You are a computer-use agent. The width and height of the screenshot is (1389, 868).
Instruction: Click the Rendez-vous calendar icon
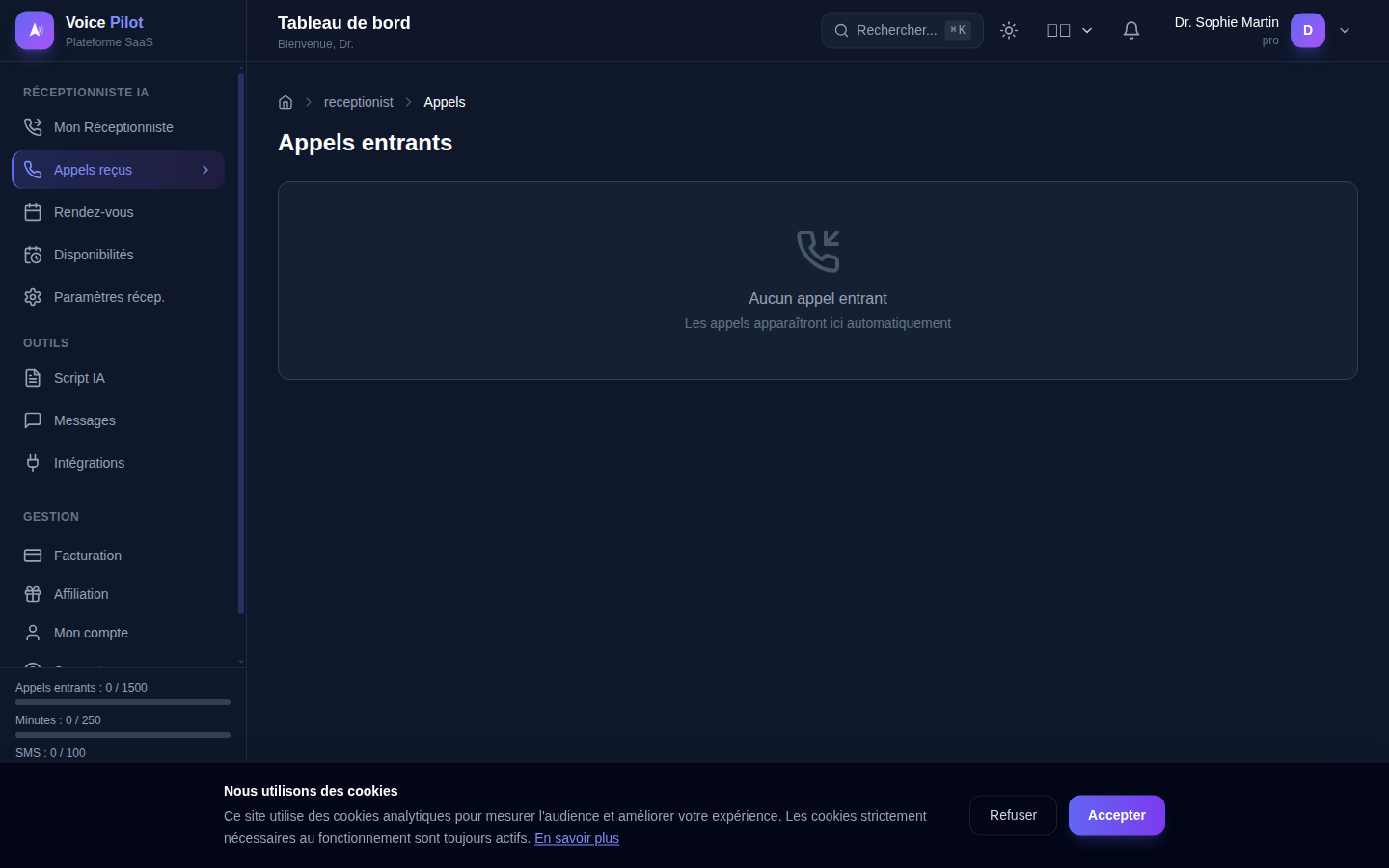33,212
